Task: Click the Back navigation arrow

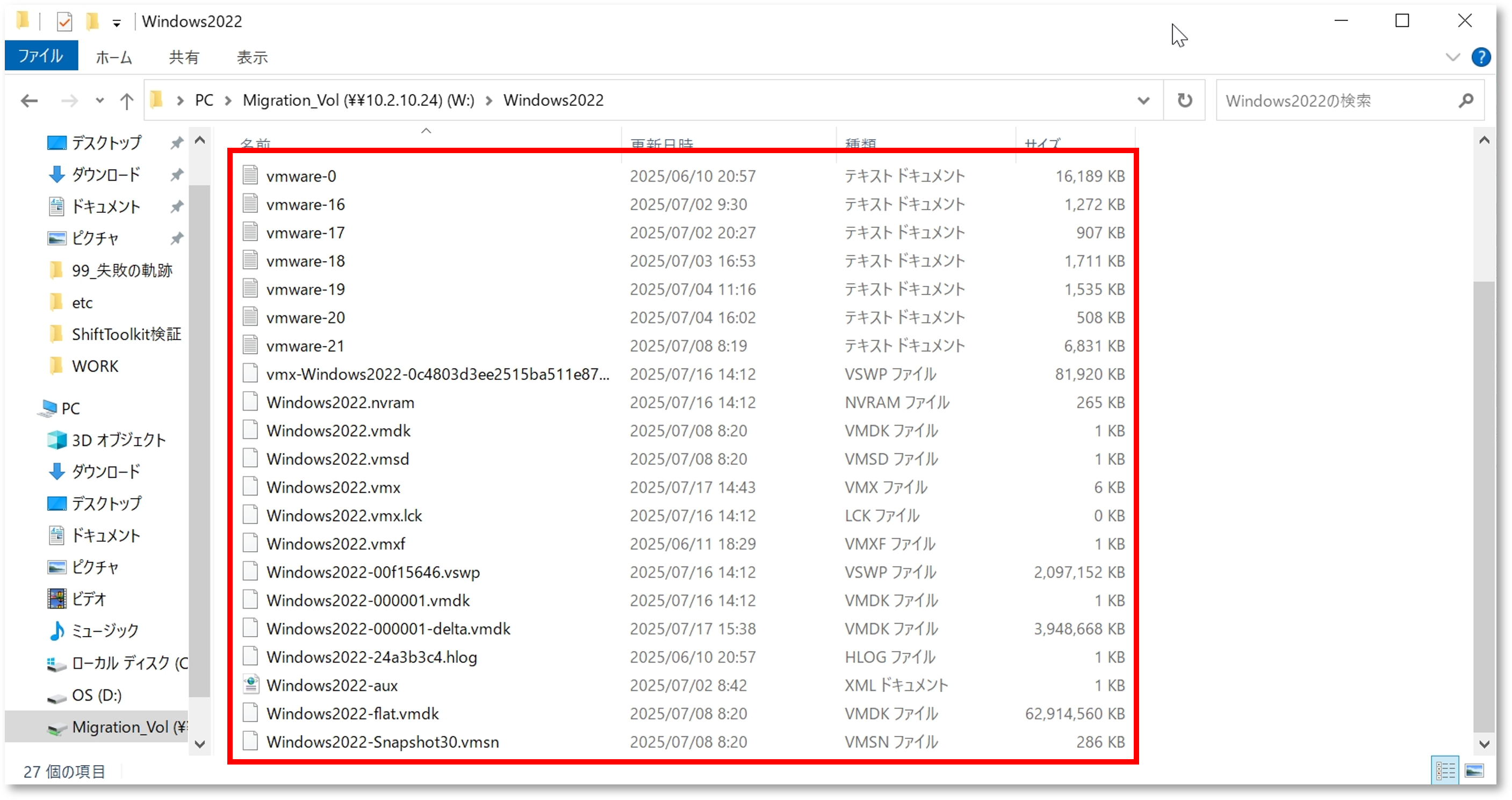Action: point(30,101)
